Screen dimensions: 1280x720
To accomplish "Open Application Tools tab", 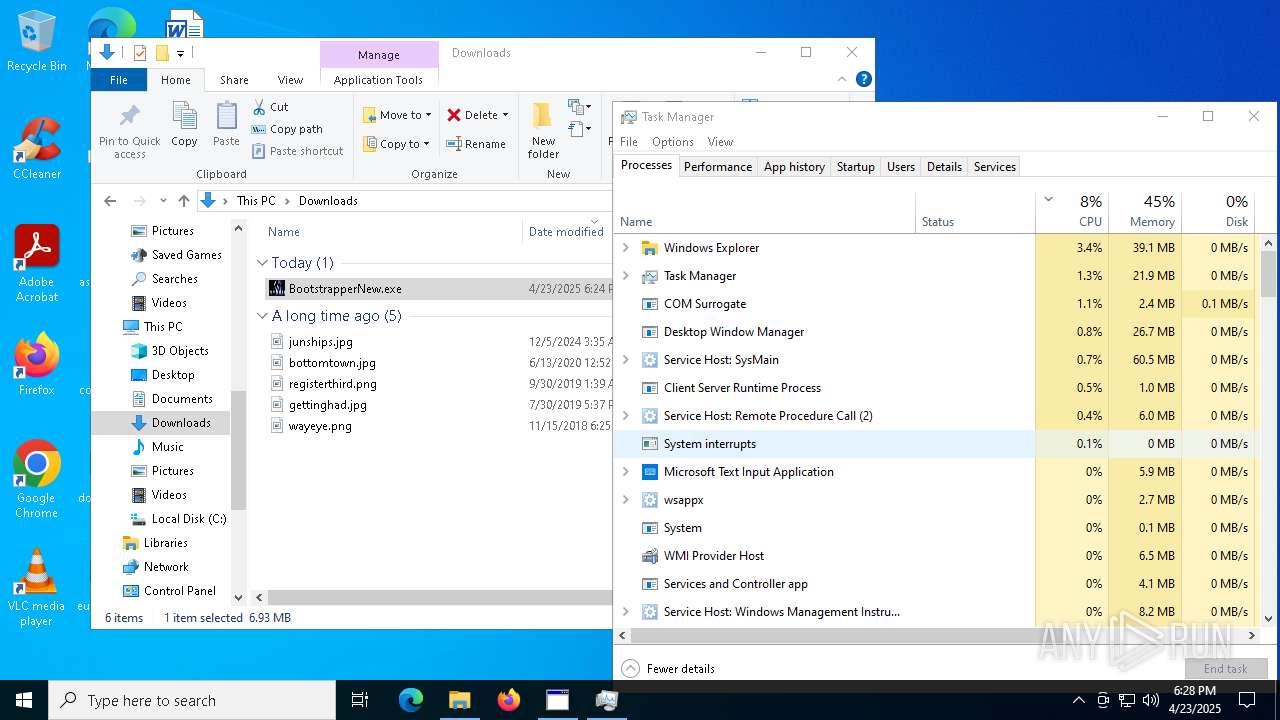I will (378, 80).
